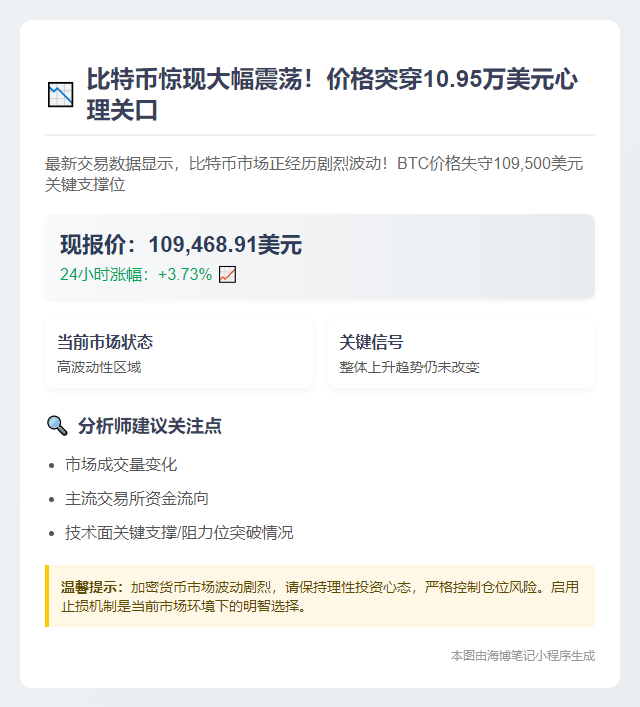
Task: Click the warning text 止损机制是当前市场环境下的明智选择
Action: (x=184, y=606)
